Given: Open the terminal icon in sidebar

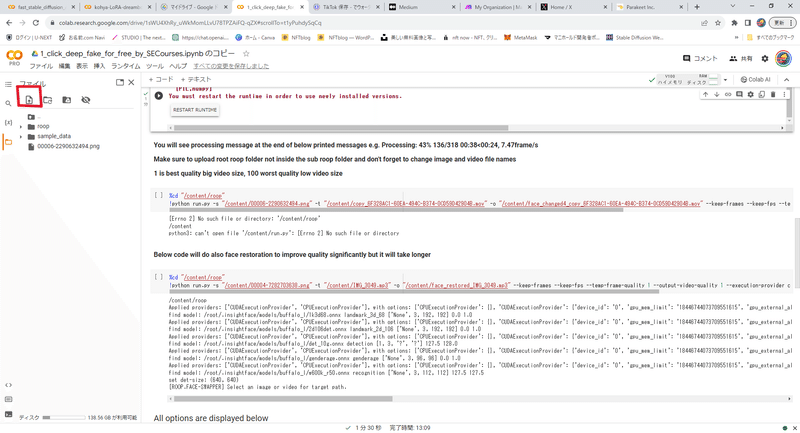Looking at the screenshot, I should [8, 414].
